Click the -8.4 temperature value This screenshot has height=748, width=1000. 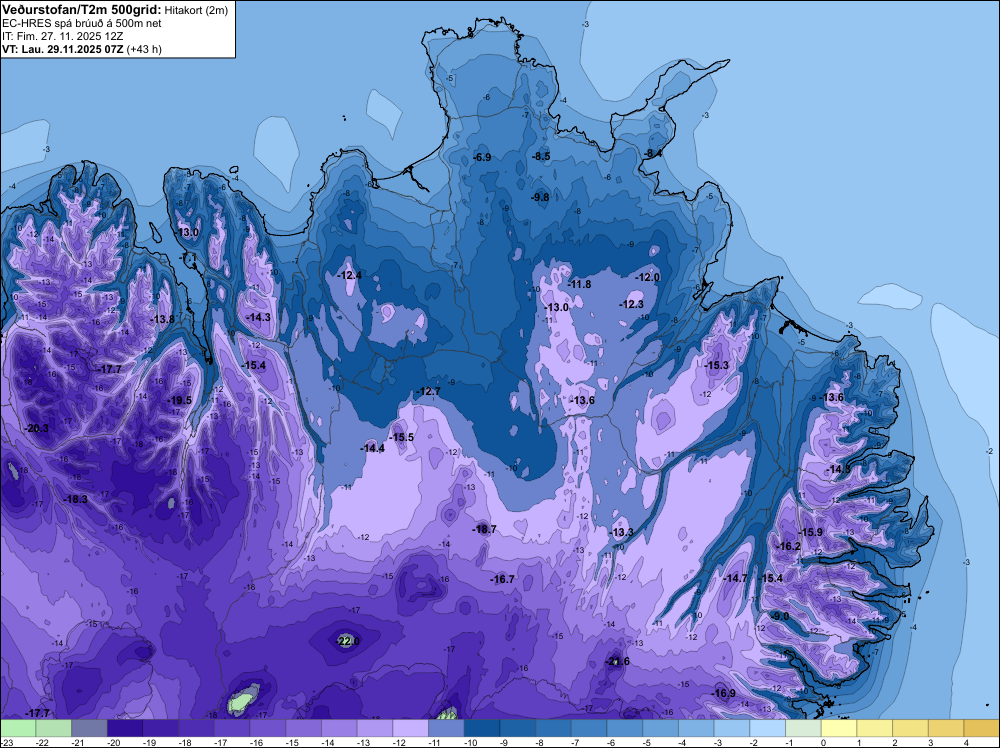(x=652, y=153)
